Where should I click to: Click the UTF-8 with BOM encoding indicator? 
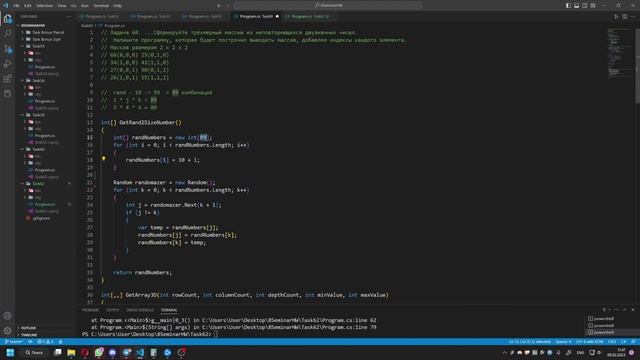[589, 342]
